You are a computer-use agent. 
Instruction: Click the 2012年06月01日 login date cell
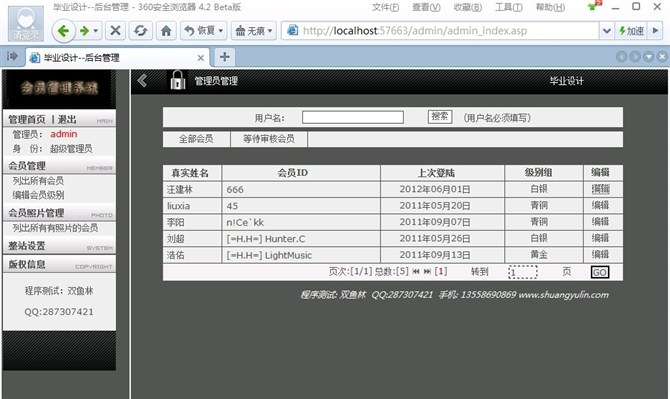[442, 189]
